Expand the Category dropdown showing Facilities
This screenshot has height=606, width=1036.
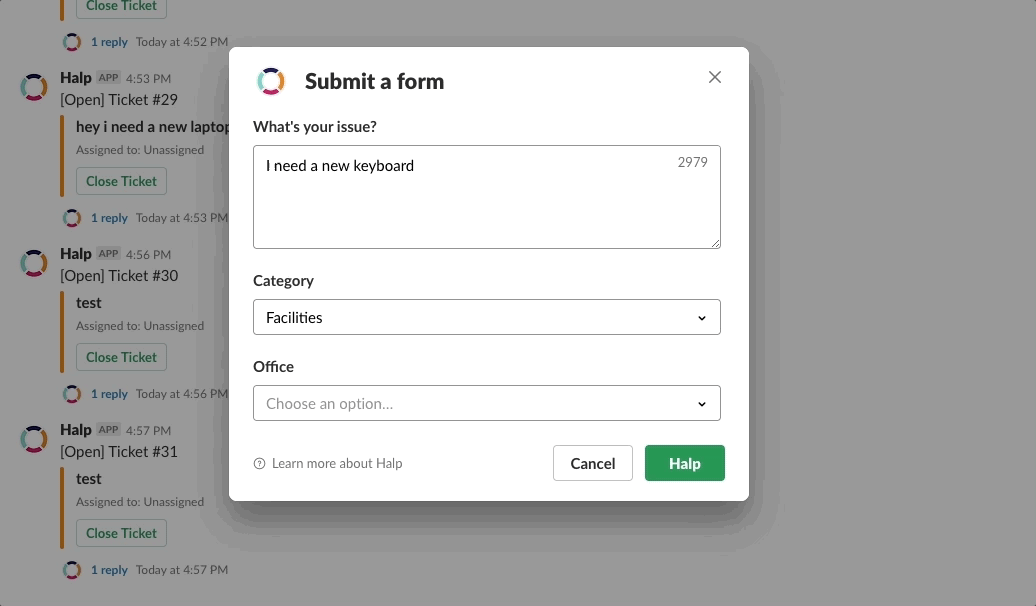pos(487,317)
